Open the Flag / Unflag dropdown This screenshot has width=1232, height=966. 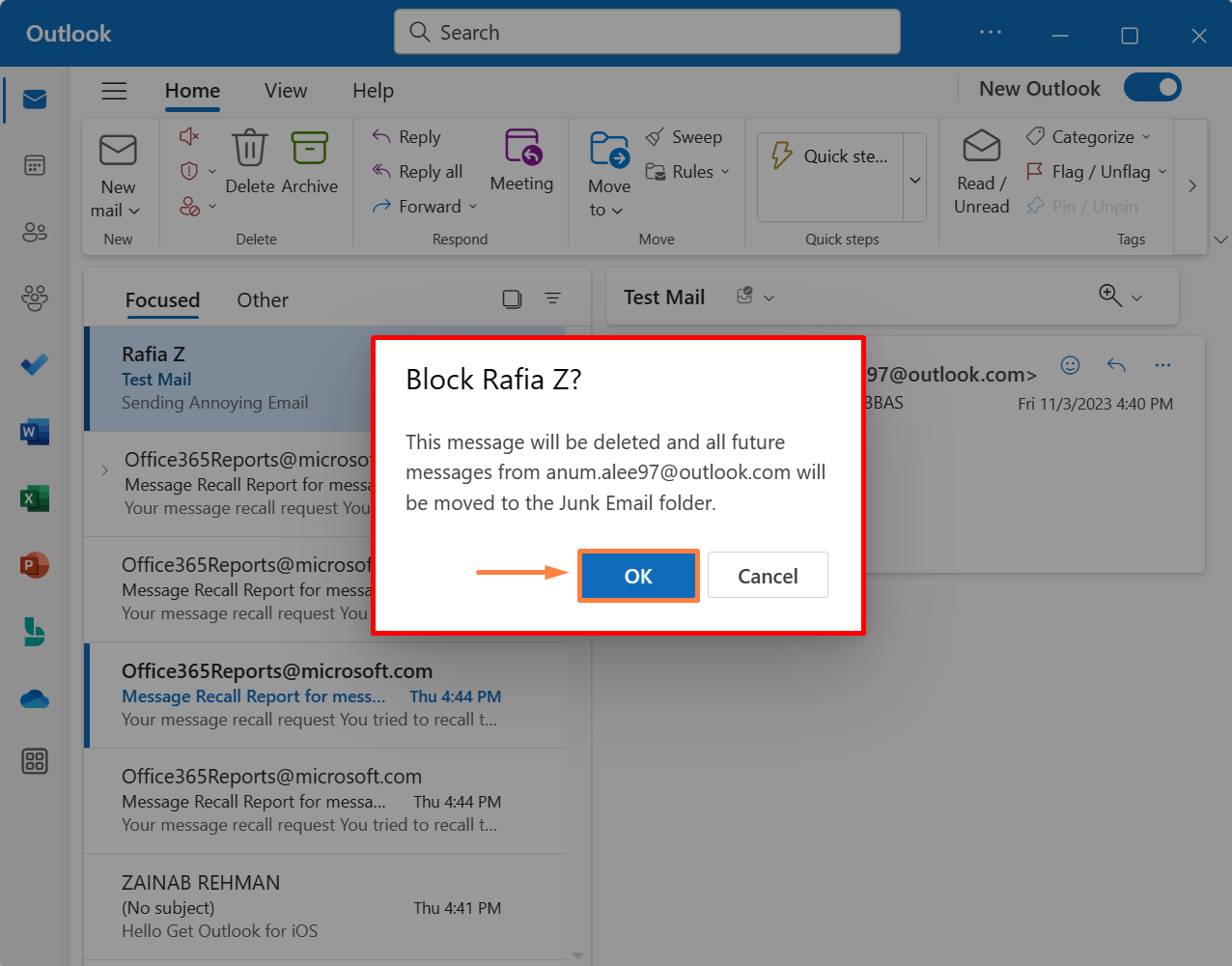tap(1162, 172)
